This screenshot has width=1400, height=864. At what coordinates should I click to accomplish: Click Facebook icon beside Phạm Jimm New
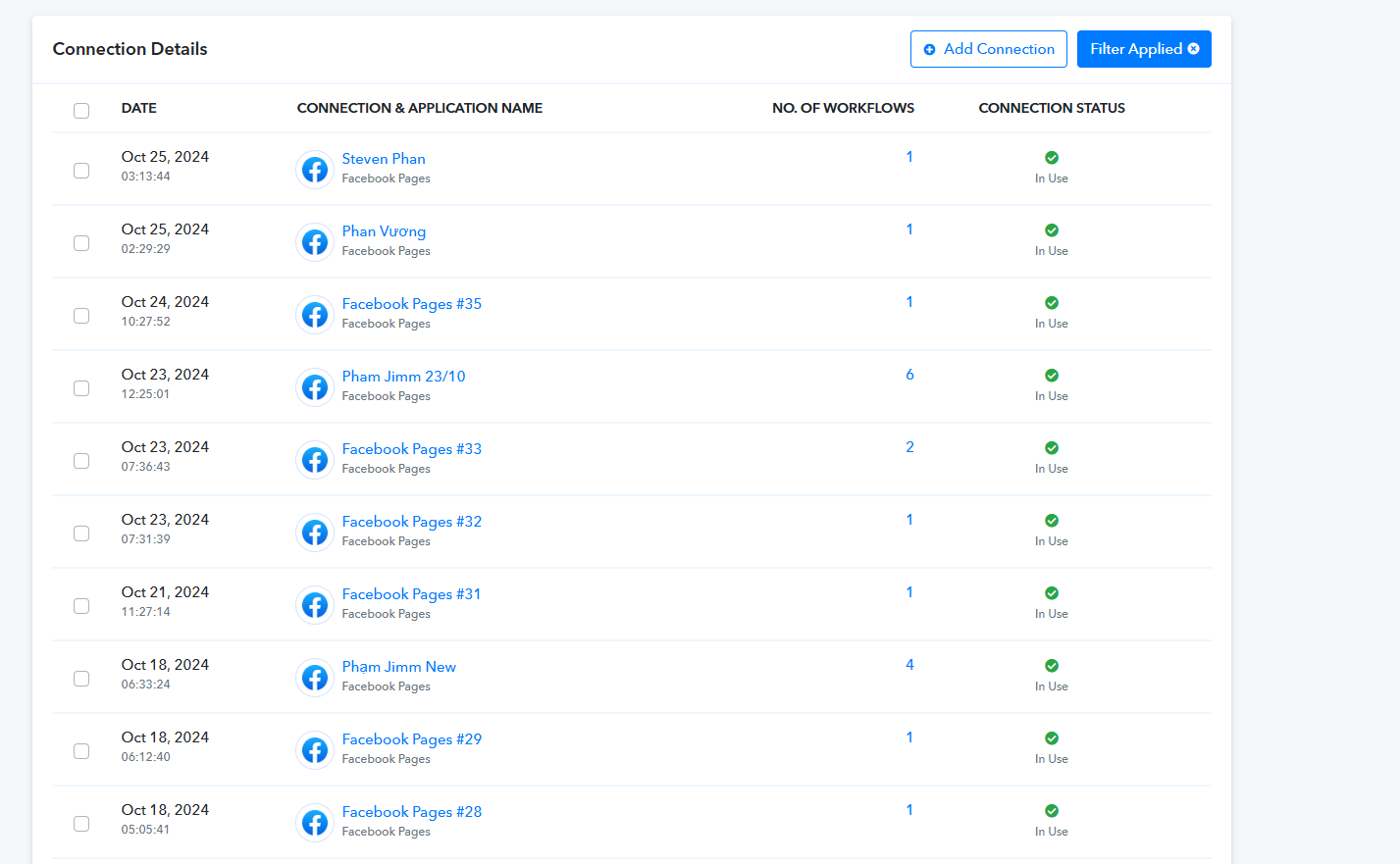(315, 678)
